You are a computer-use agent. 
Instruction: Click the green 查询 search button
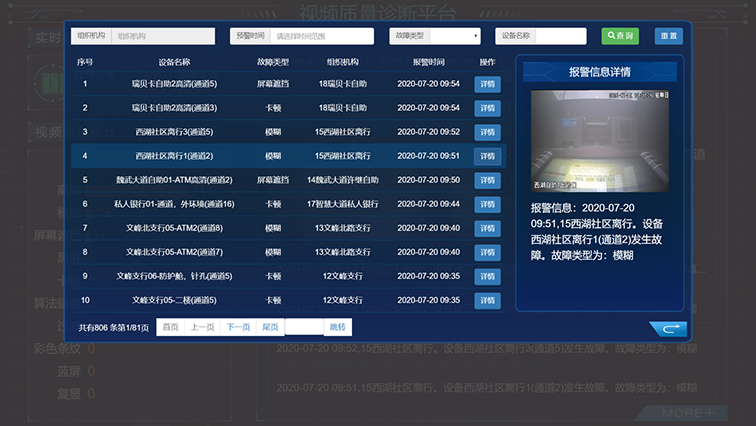620,36
